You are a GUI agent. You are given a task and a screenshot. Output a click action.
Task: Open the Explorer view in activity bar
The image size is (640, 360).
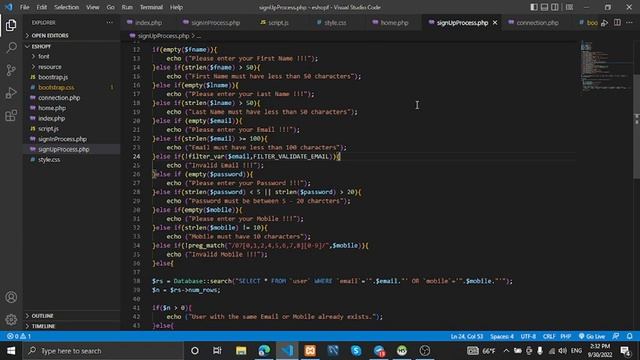pos(11,25)
